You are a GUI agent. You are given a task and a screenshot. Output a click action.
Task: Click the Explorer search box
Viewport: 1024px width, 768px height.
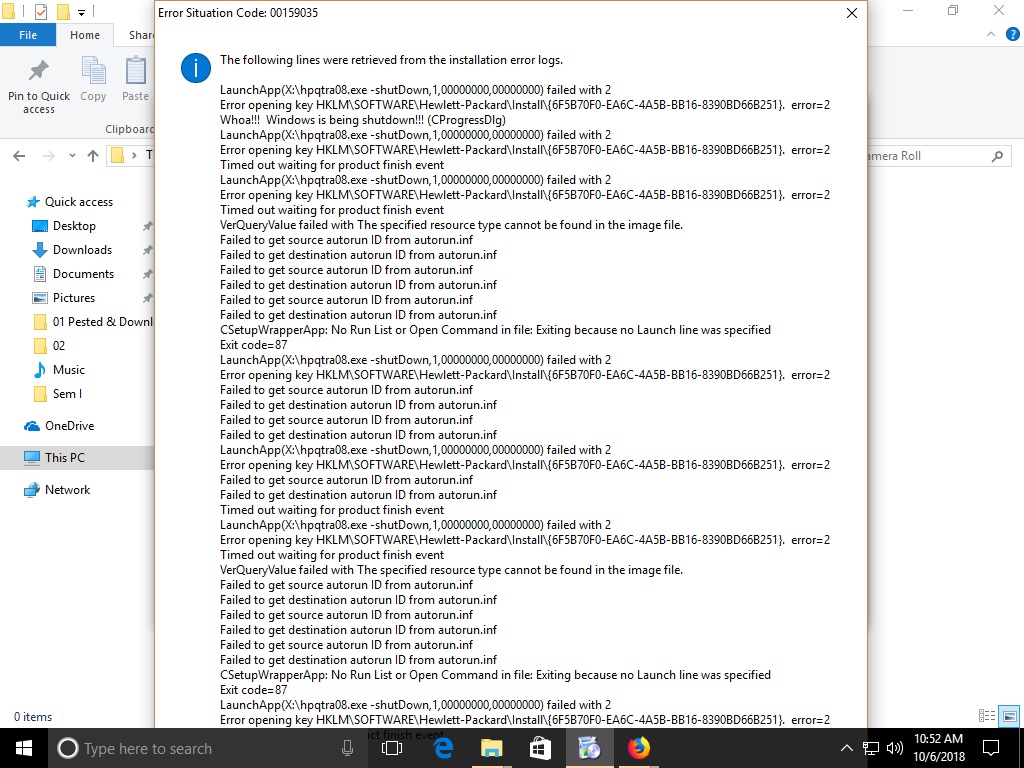[x=939, y=156]
